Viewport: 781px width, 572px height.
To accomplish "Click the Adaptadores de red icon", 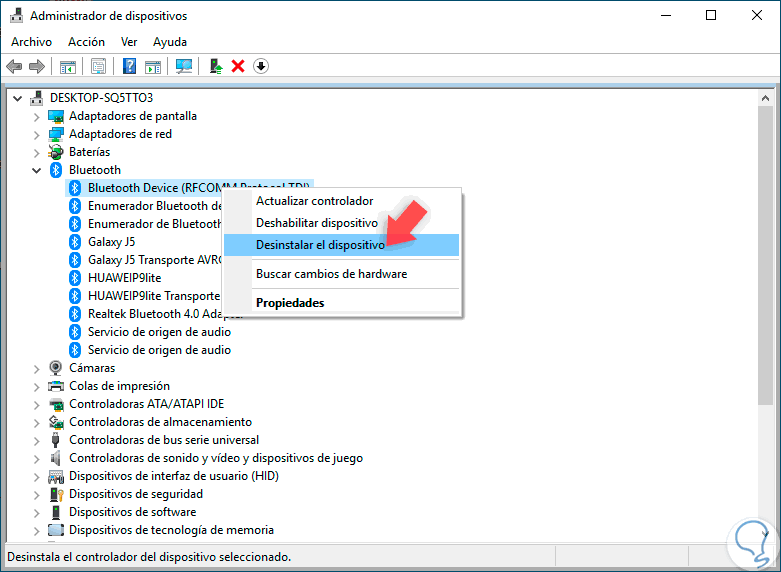I will [56, 134].
